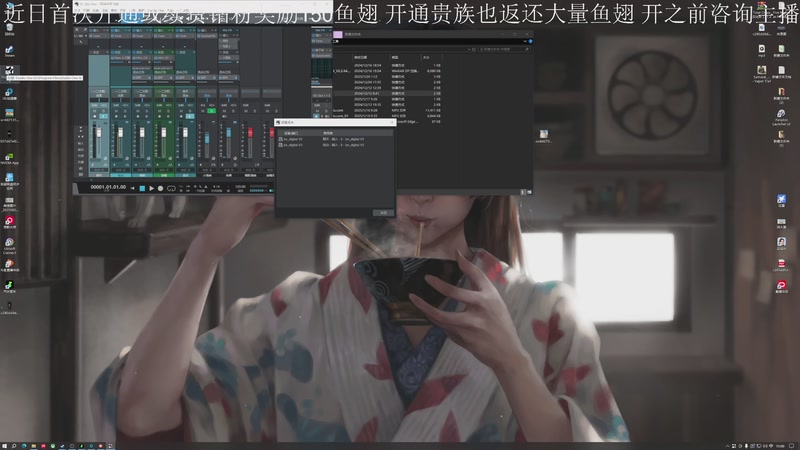Open the Recycle Bin desktop icon
Viewport: 800px width, 450px height.
point(9,29)
